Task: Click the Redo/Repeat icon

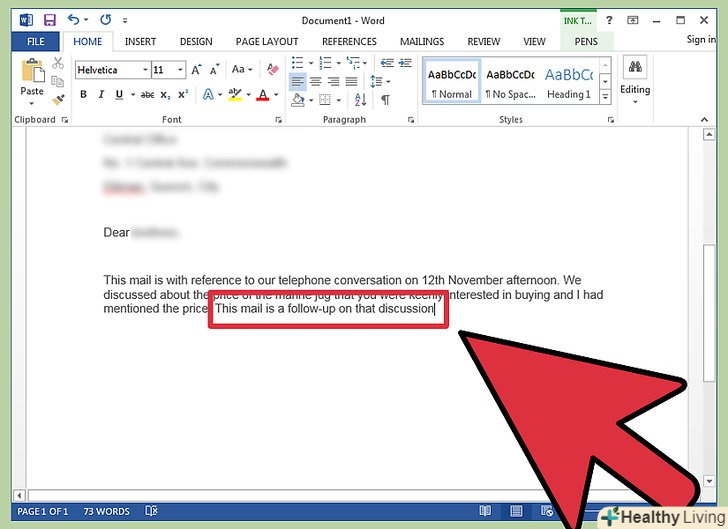Action: coord(105,20)
